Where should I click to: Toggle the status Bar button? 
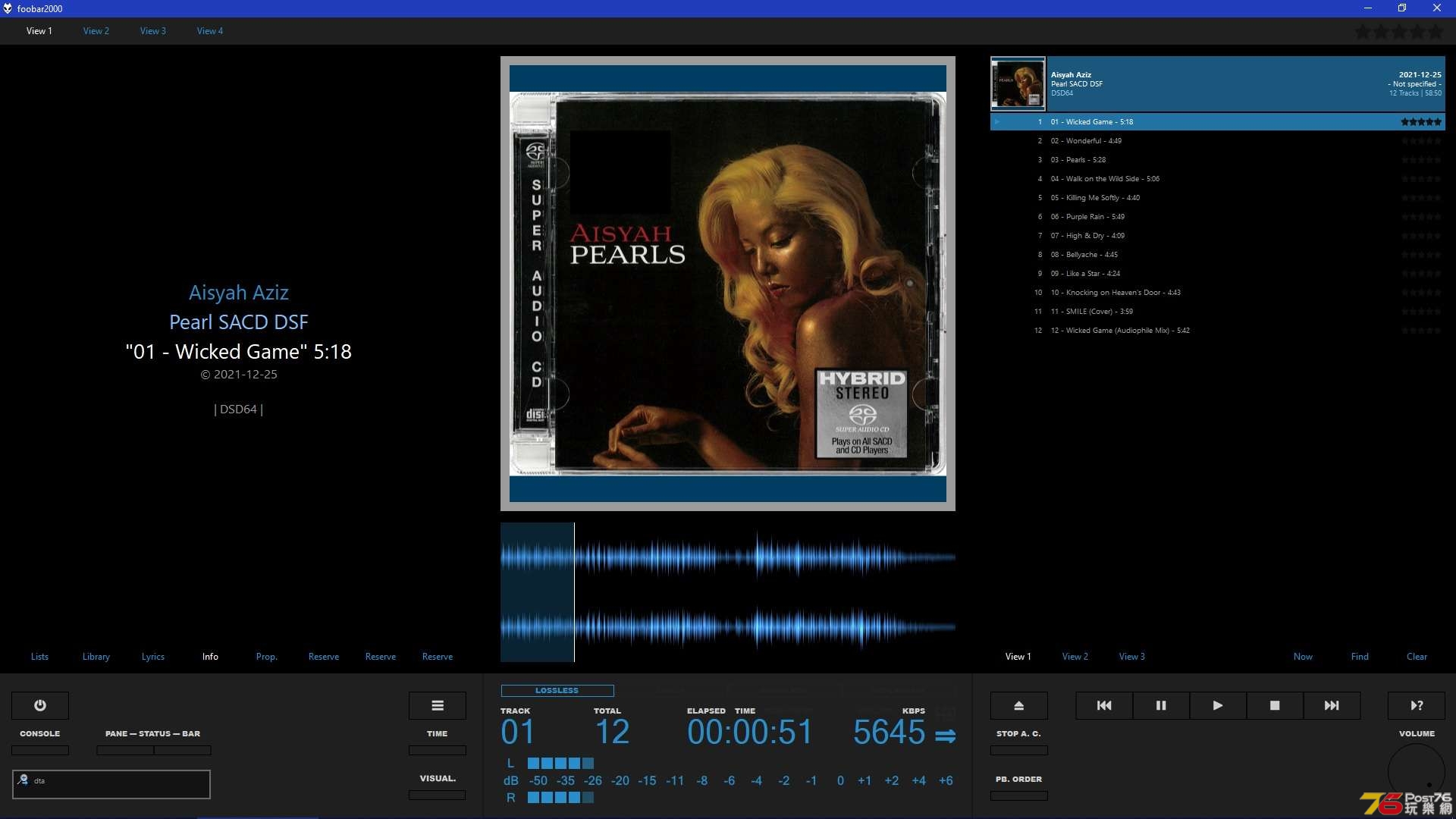tap(183, 750)
